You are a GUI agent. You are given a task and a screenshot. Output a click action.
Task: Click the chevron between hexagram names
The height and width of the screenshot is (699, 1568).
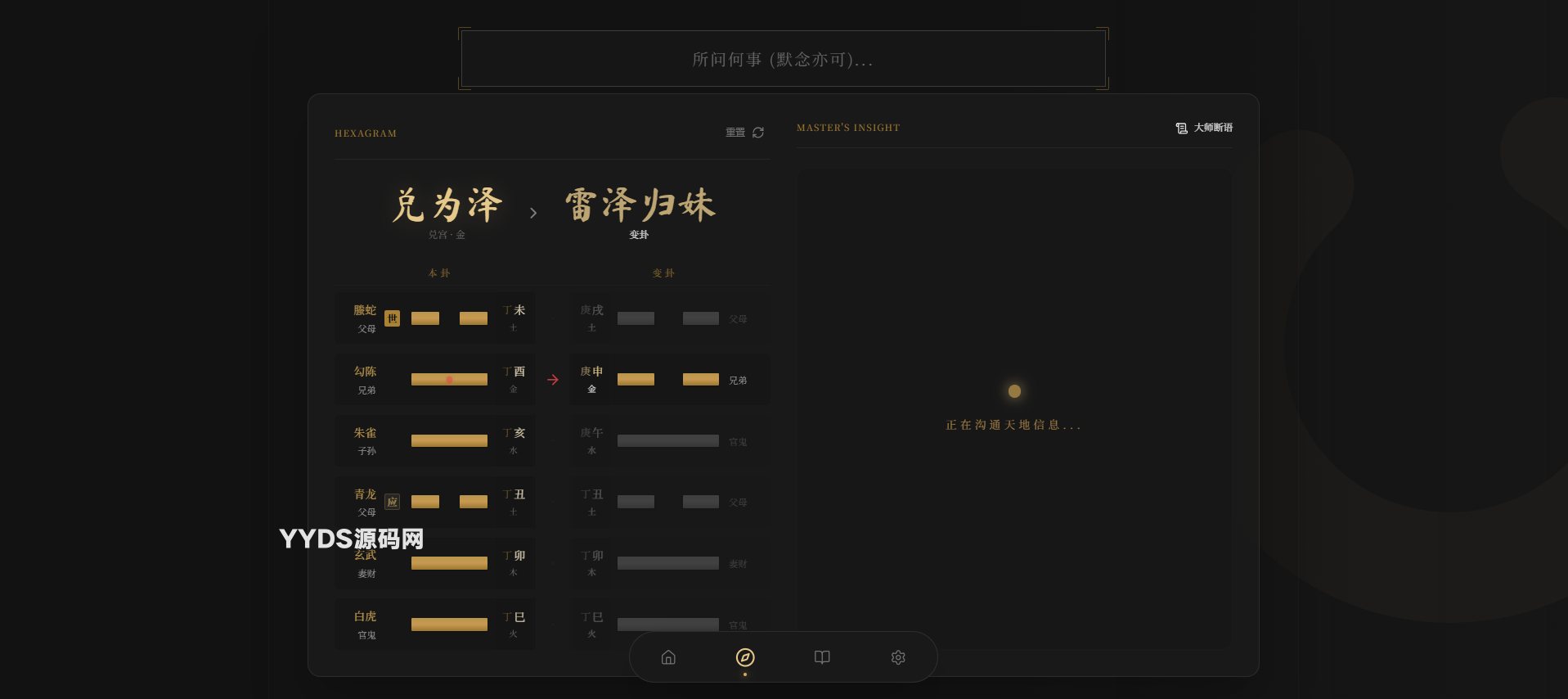(x=533, y=213)
